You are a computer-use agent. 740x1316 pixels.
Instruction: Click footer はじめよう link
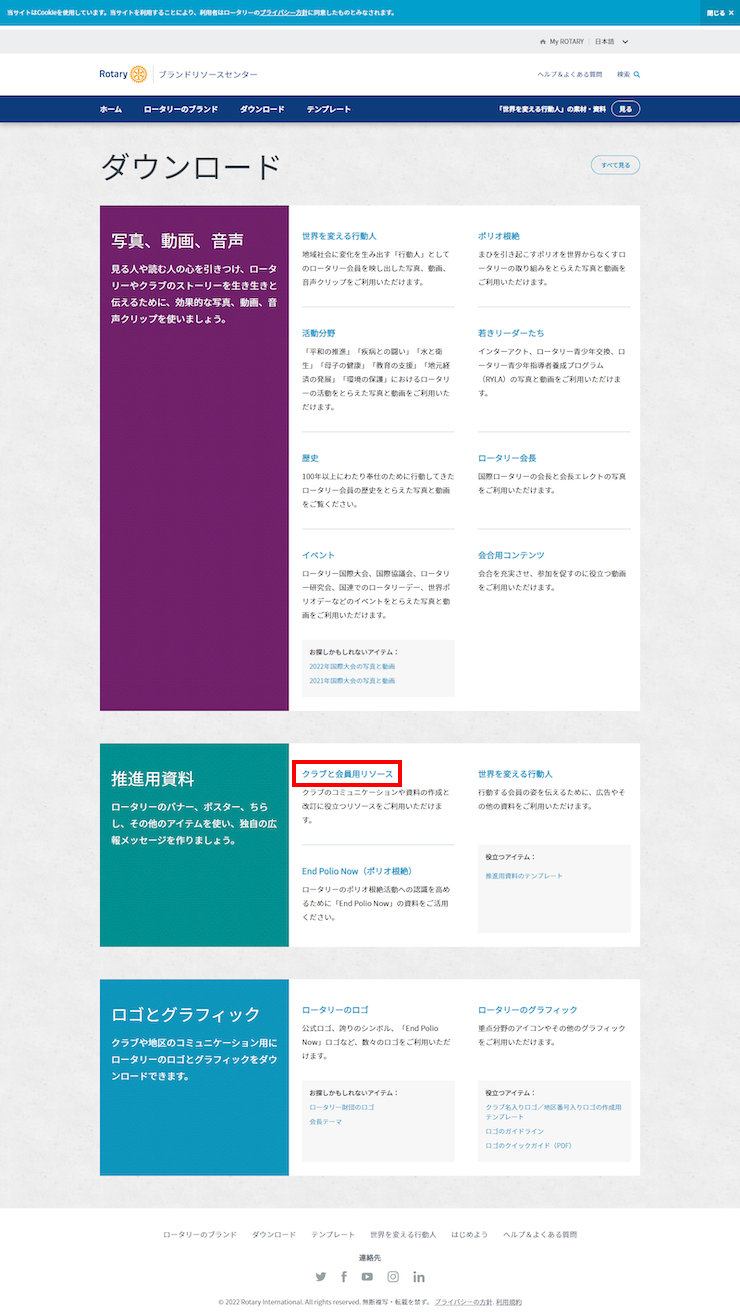coord(469,1235)
